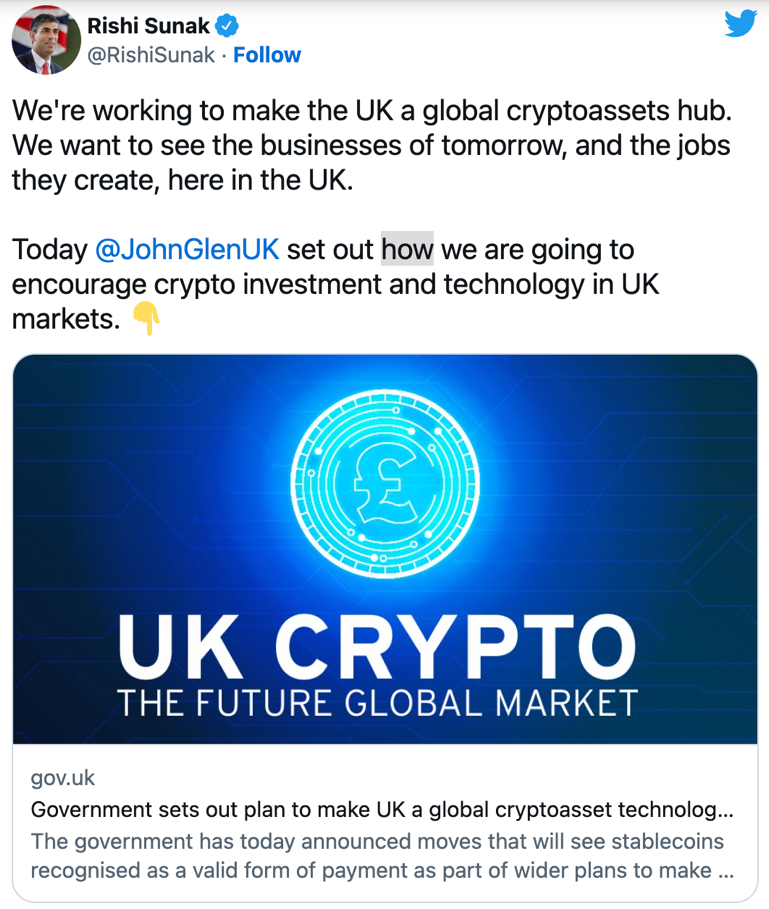Image resolution: width=769 pixels, height=909 pixels.
Task: Click the gov.uk domain label
Action: pyautogui.click(x=63, y=778)
